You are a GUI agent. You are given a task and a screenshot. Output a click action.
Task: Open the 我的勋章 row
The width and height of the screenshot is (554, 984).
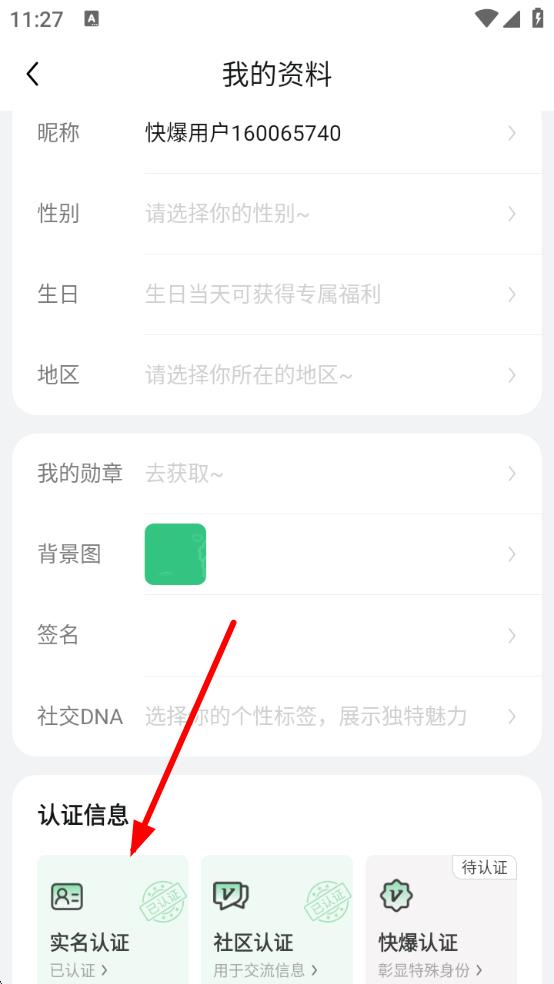pyautogui.click(x=277, y=473)
